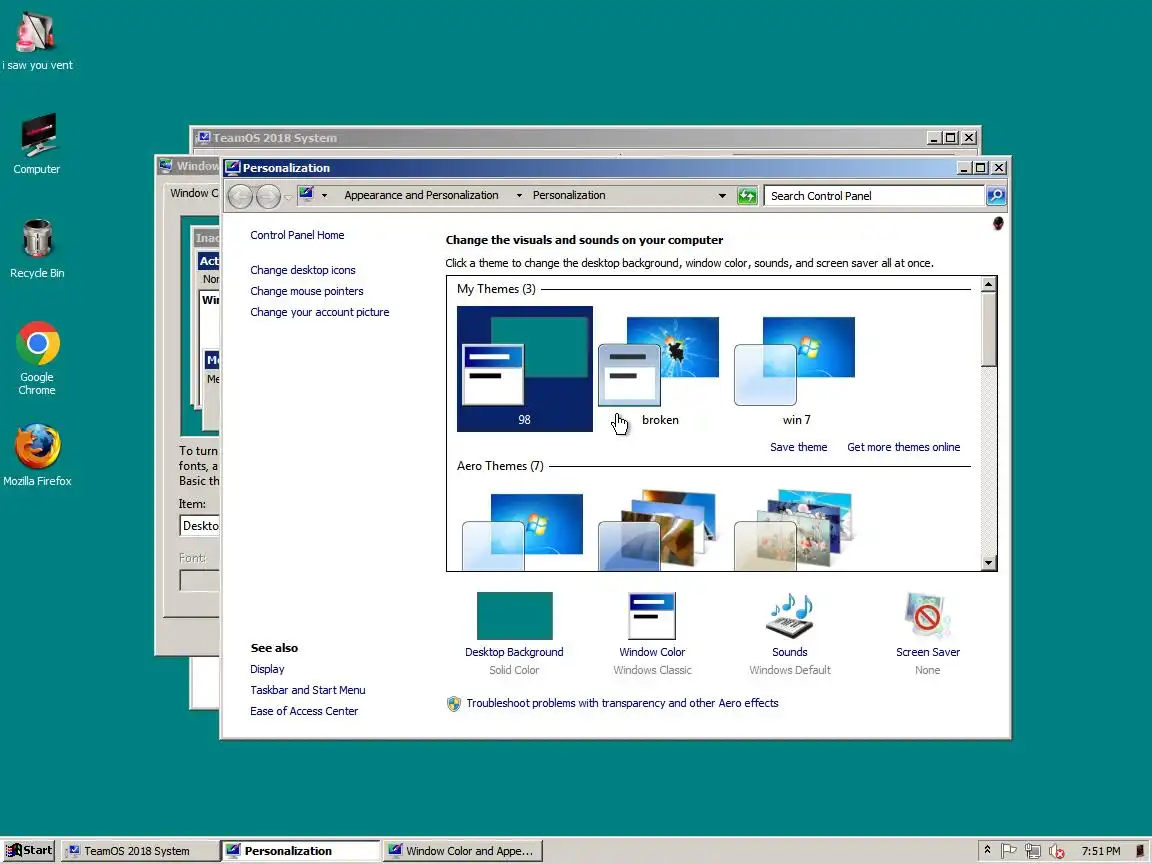Click Appearance and Personalization breadcrumb
1152x864 pixels.
coord(421,195)
